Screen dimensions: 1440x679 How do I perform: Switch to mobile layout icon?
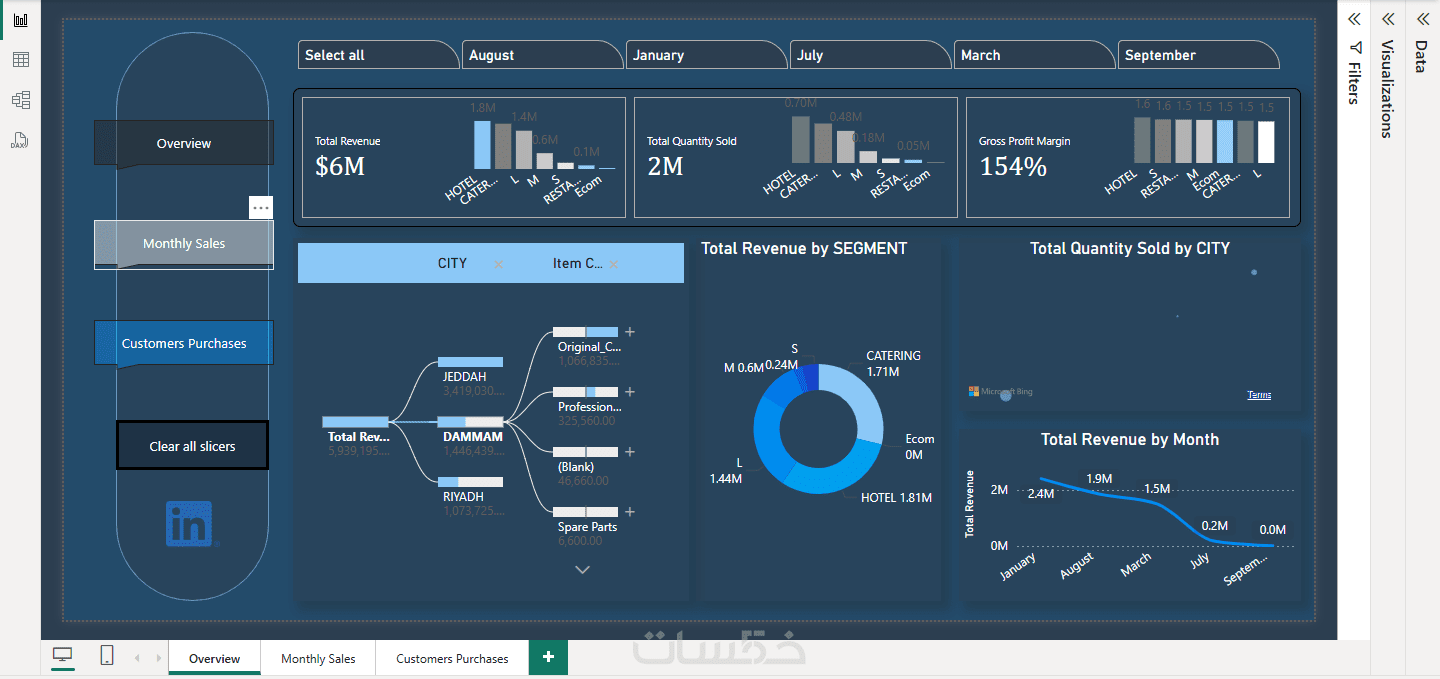(x=107, y=656)
